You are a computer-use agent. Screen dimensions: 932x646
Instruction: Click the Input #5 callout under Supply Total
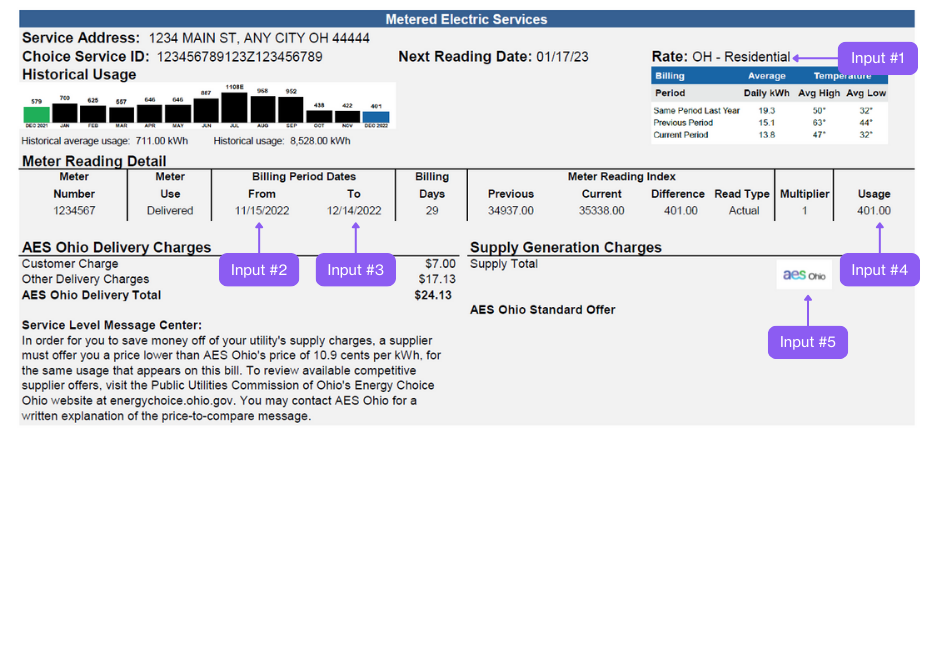click(x=807, y=342)
